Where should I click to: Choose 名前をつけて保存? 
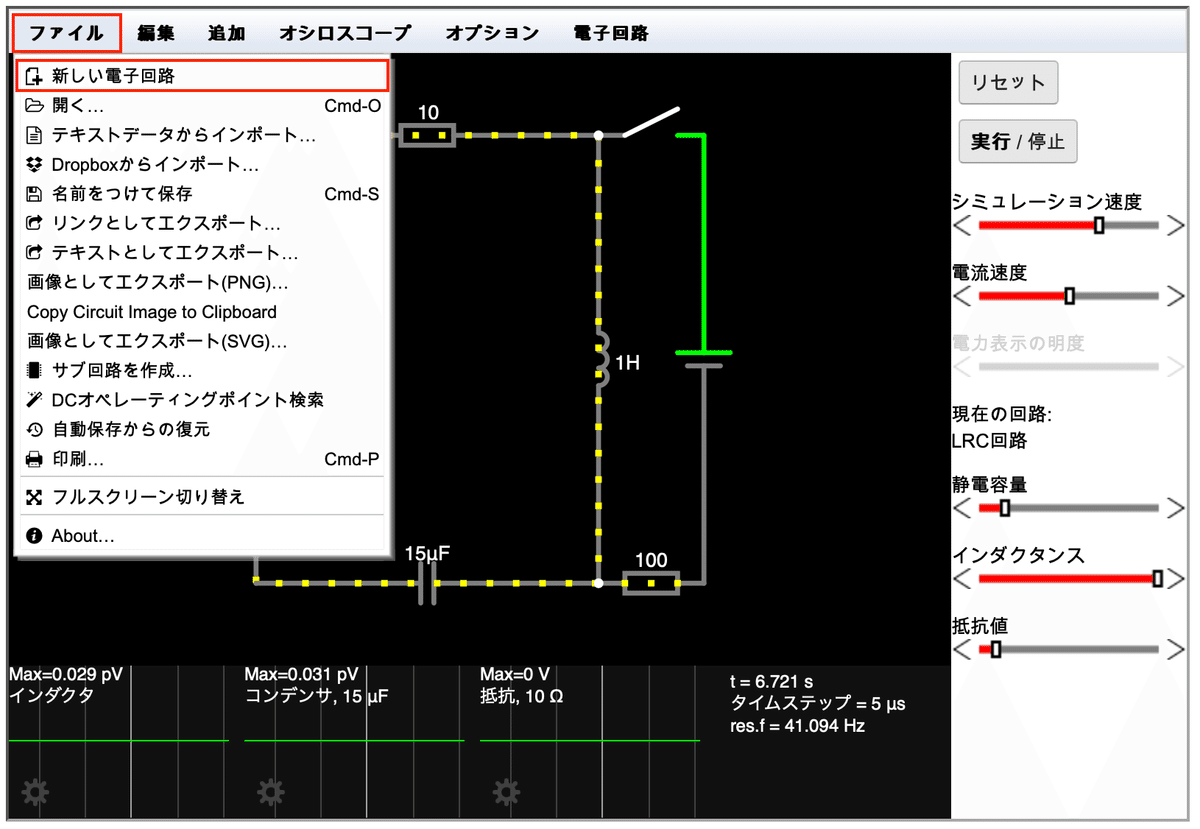click(202, 194)
